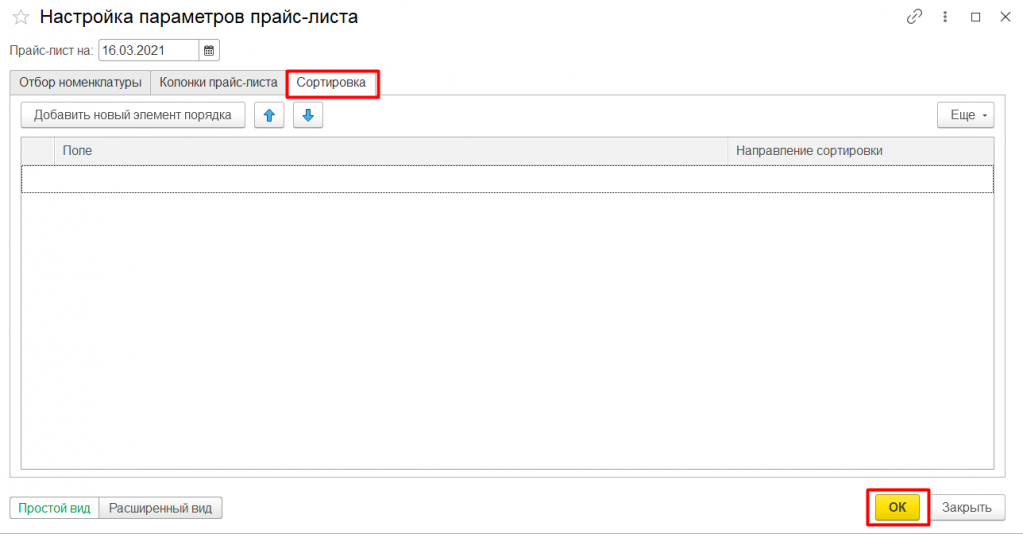Viewport: 1023px width, 534px height.
Task: Expand the Еще dropdown menu
Action: (x=966, y=115)
